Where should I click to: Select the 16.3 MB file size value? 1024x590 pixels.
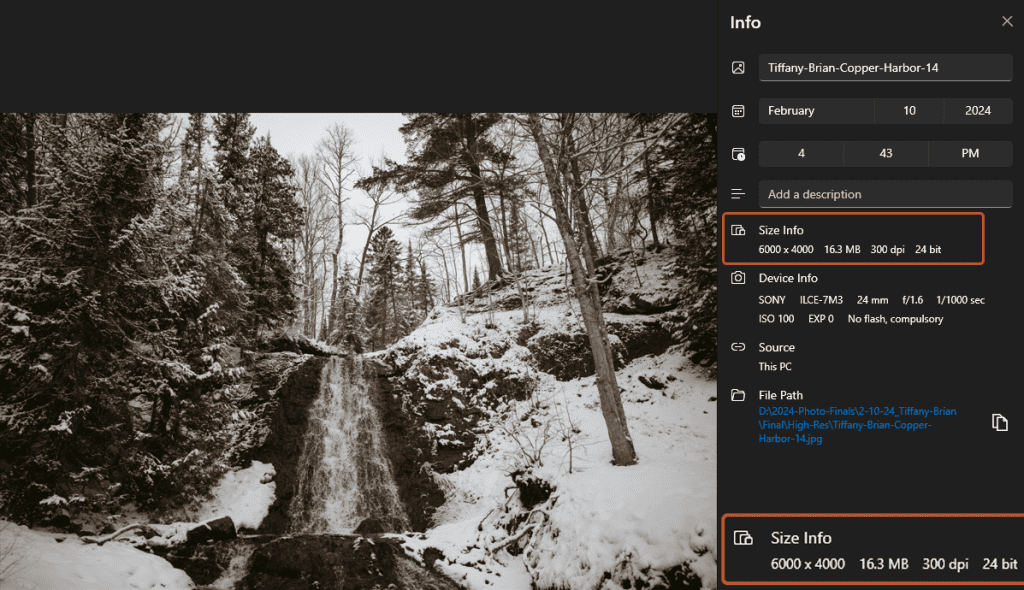pyautogui.click(x=842, y=250)
